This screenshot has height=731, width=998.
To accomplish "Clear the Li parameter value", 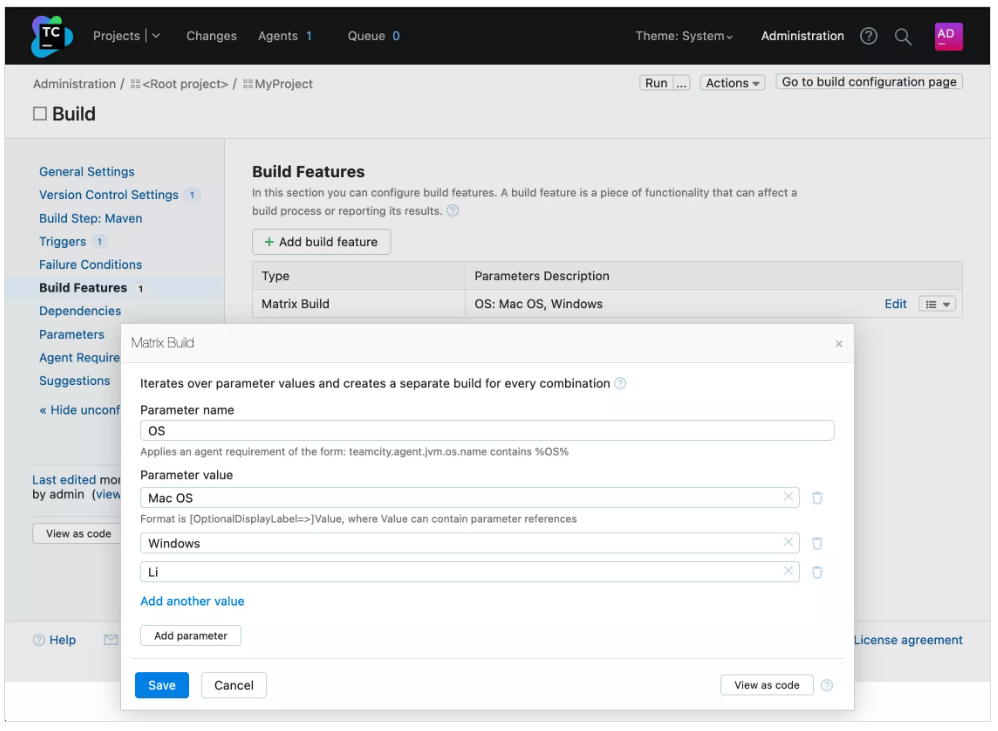I will (x=788, y=571).
